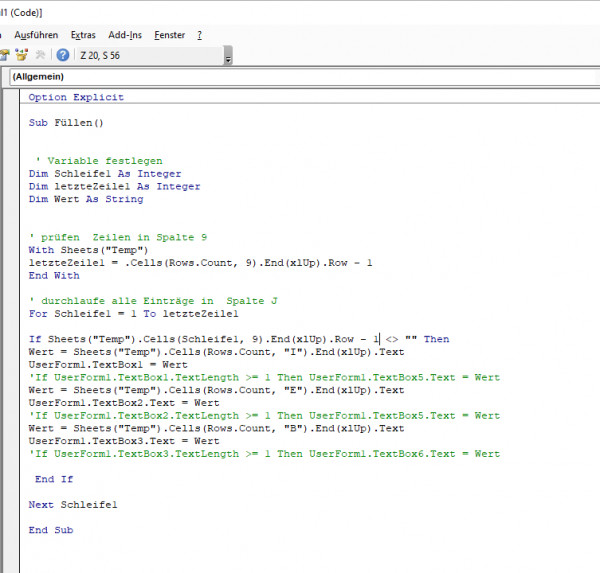Open the (Allgemein) object dropdown

point(304,77)
